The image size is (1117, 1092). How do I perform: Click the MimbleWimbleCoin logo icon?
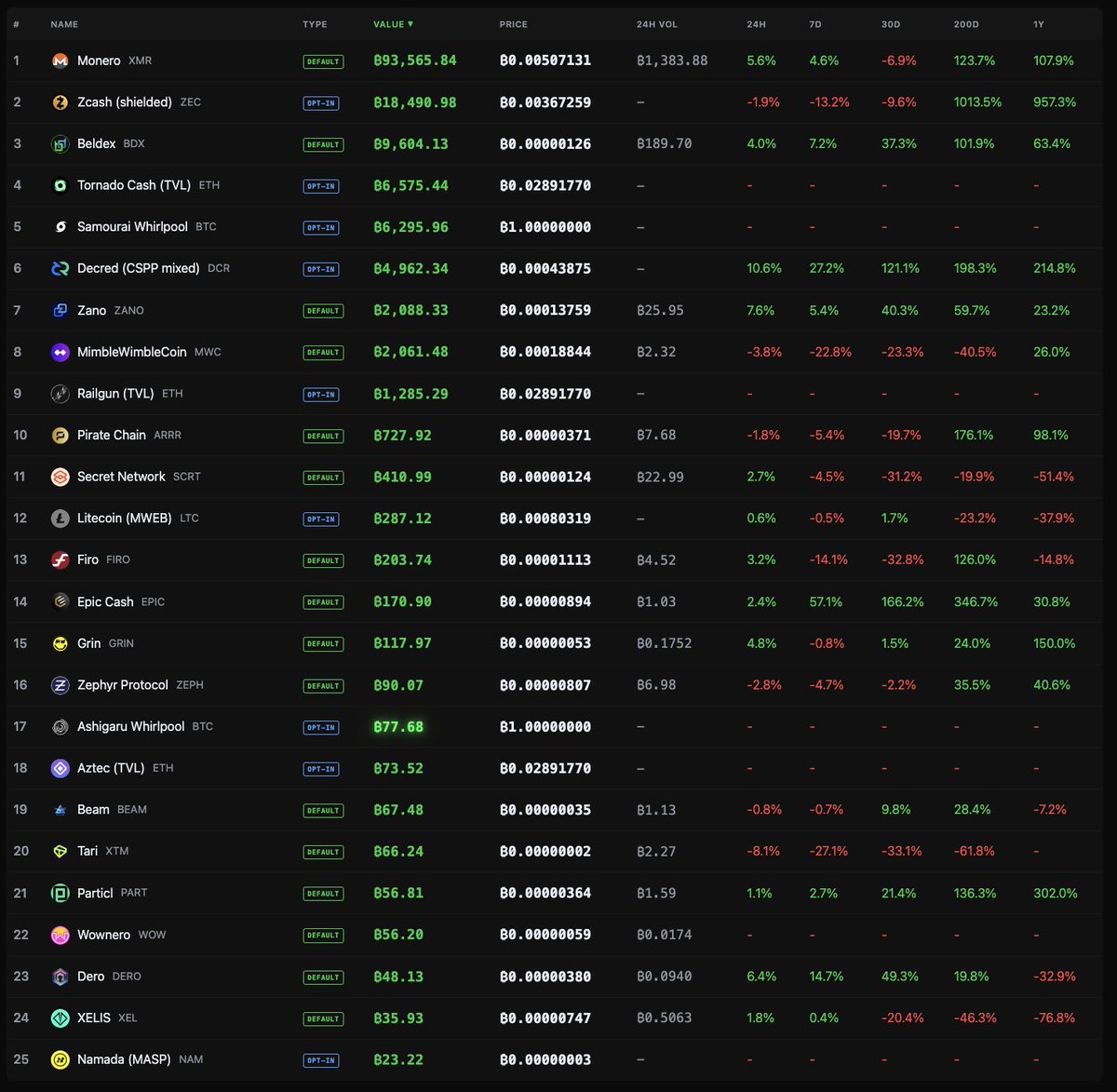pyautogui.click(x=60, y=352)
